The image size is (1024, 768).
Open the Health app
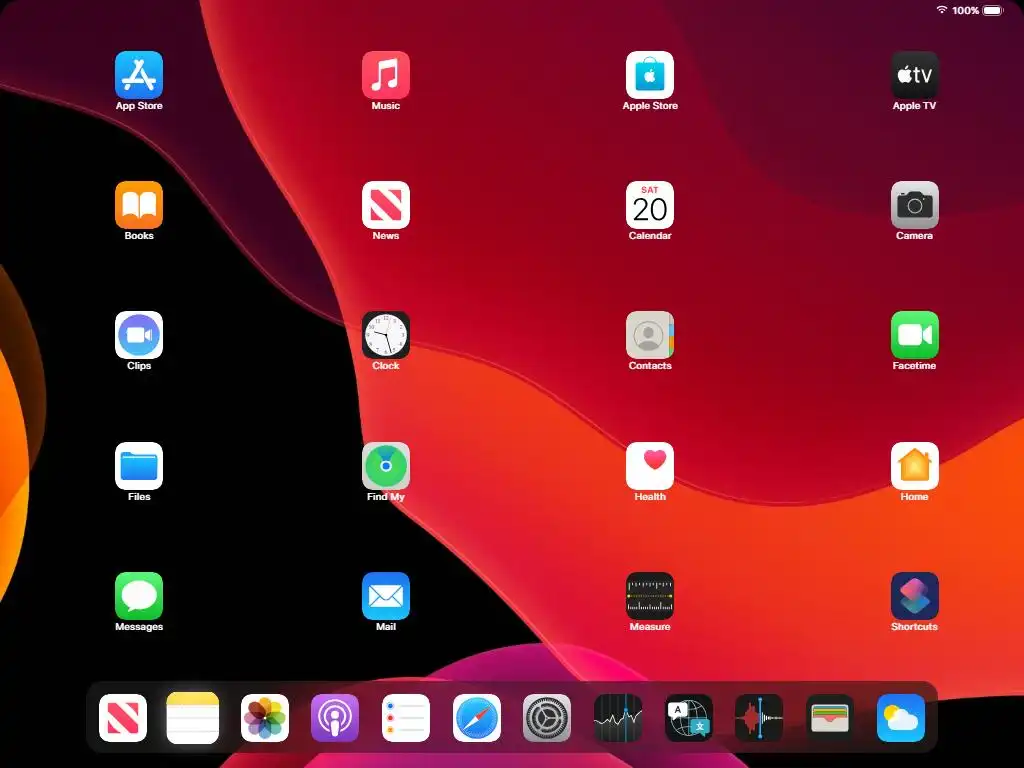(x=650, y=466)
